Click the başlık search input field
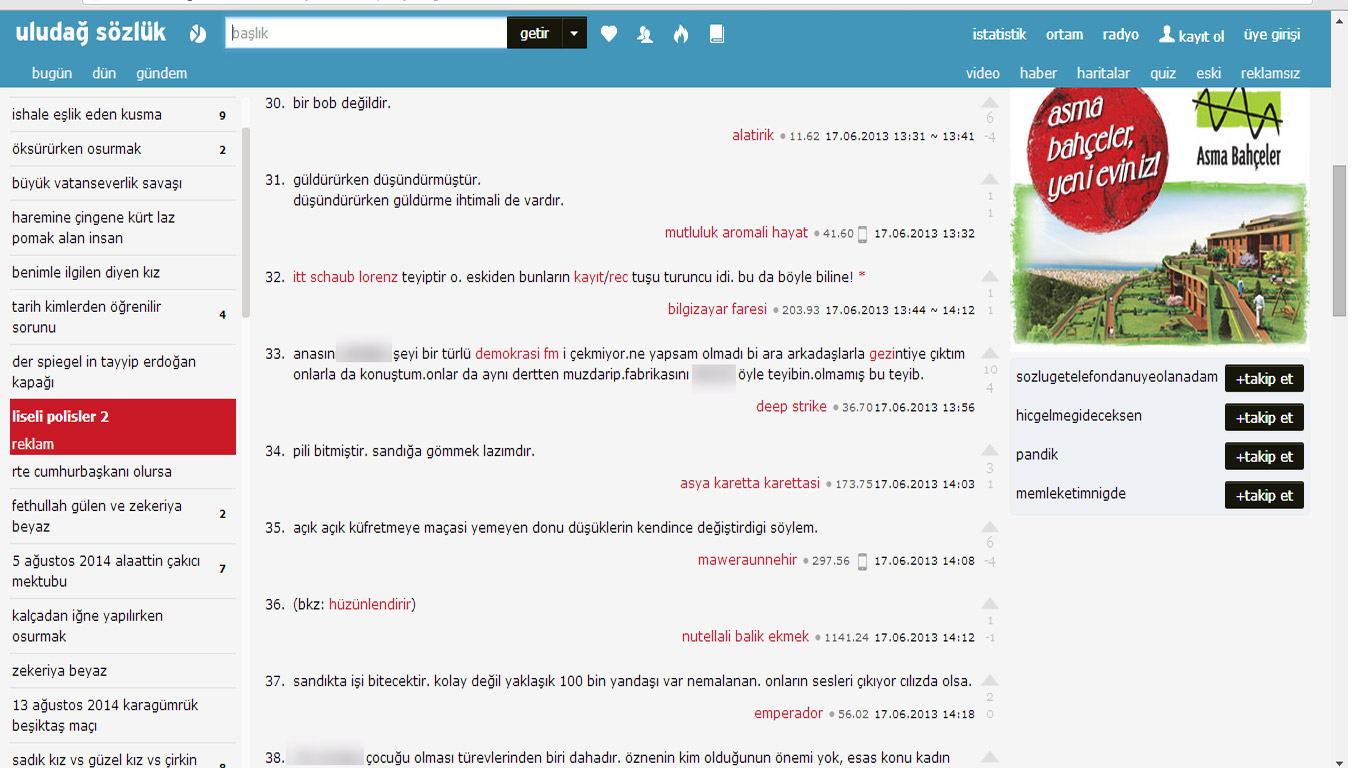 click(x=366, y=33)
